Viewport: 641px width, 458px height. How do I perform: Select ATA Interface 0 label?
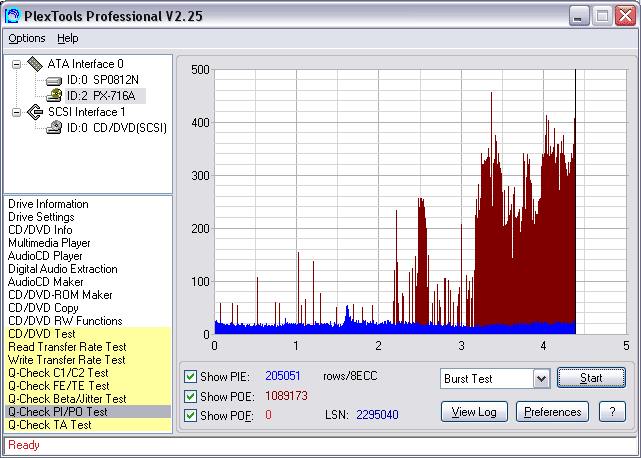coord(85,64)
